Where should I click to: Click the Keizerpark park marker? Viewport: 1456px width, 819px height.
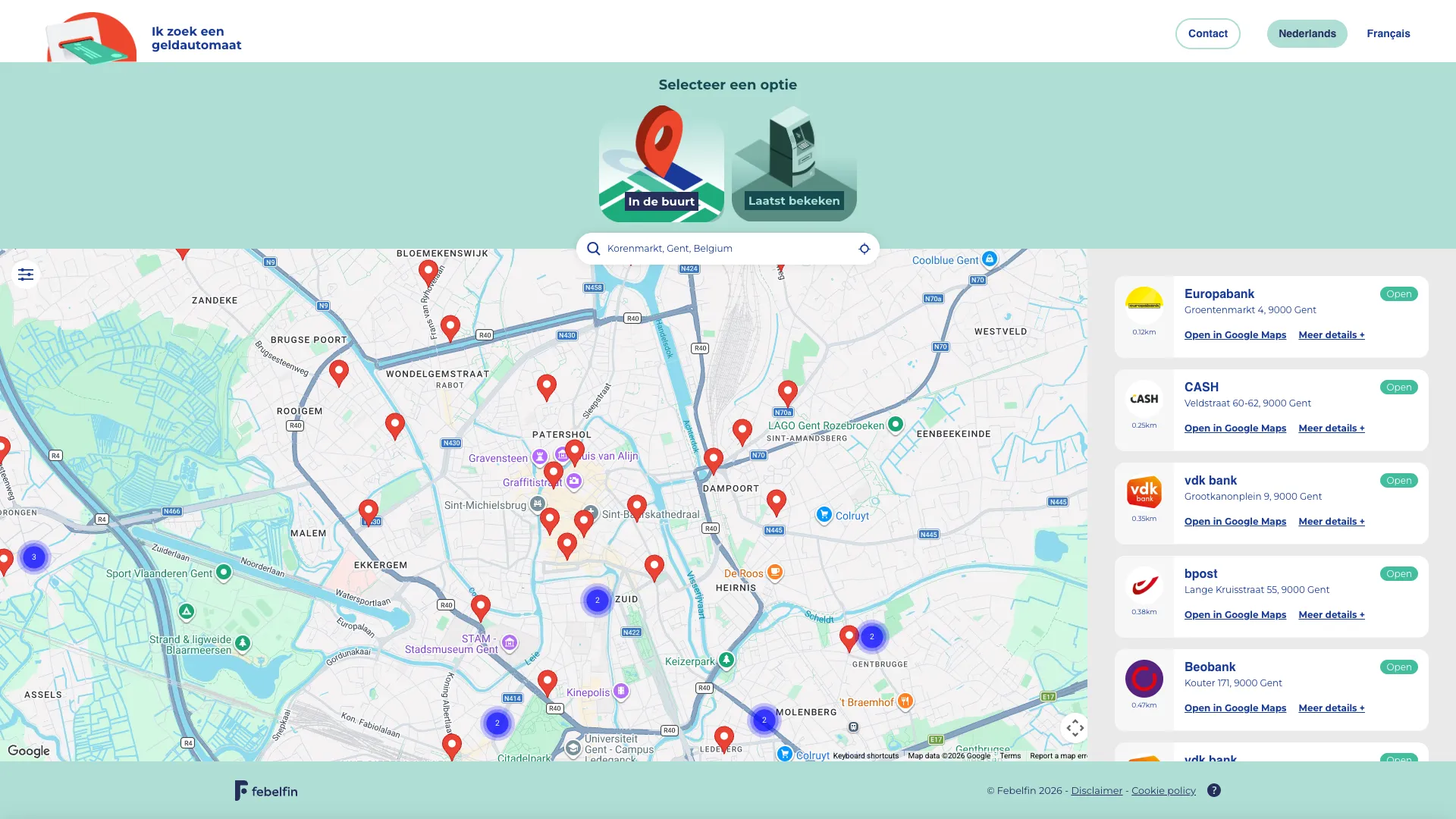point(726,661)
